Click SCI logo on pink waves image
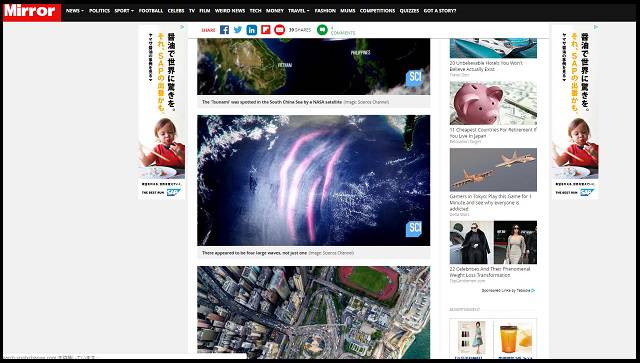Screen dimensions: 640x363 coord(413,229)
